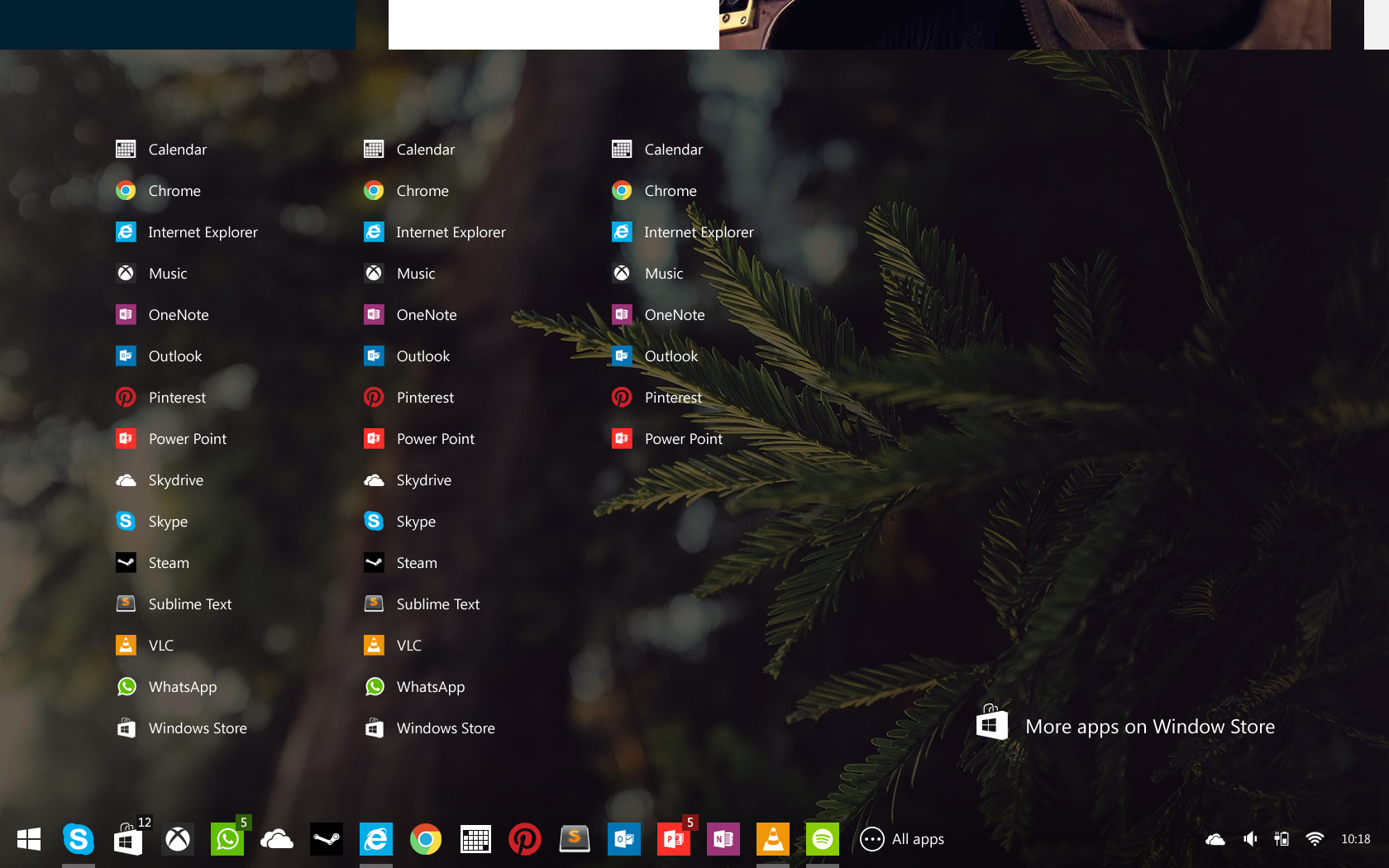Open Skydrive in the first column

(x=160, y=479)
